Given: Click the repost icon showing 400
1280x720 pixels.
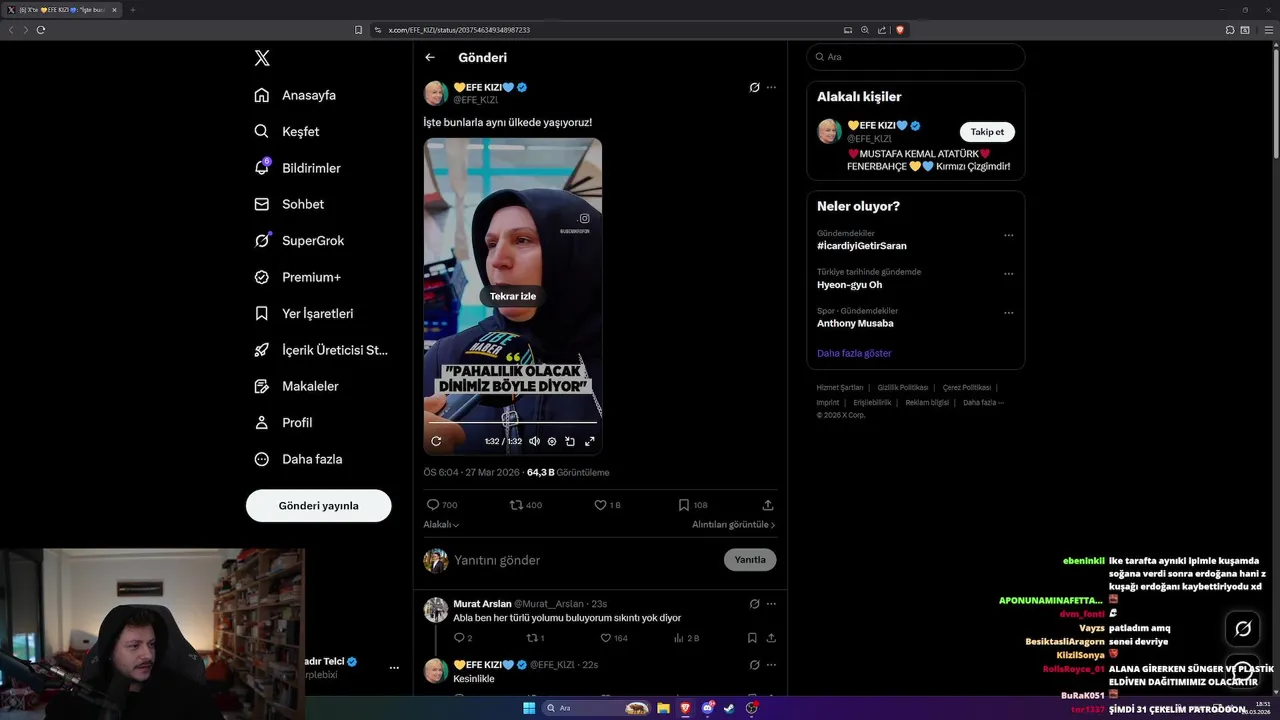Looking at the screenshot, I should 526,505.
